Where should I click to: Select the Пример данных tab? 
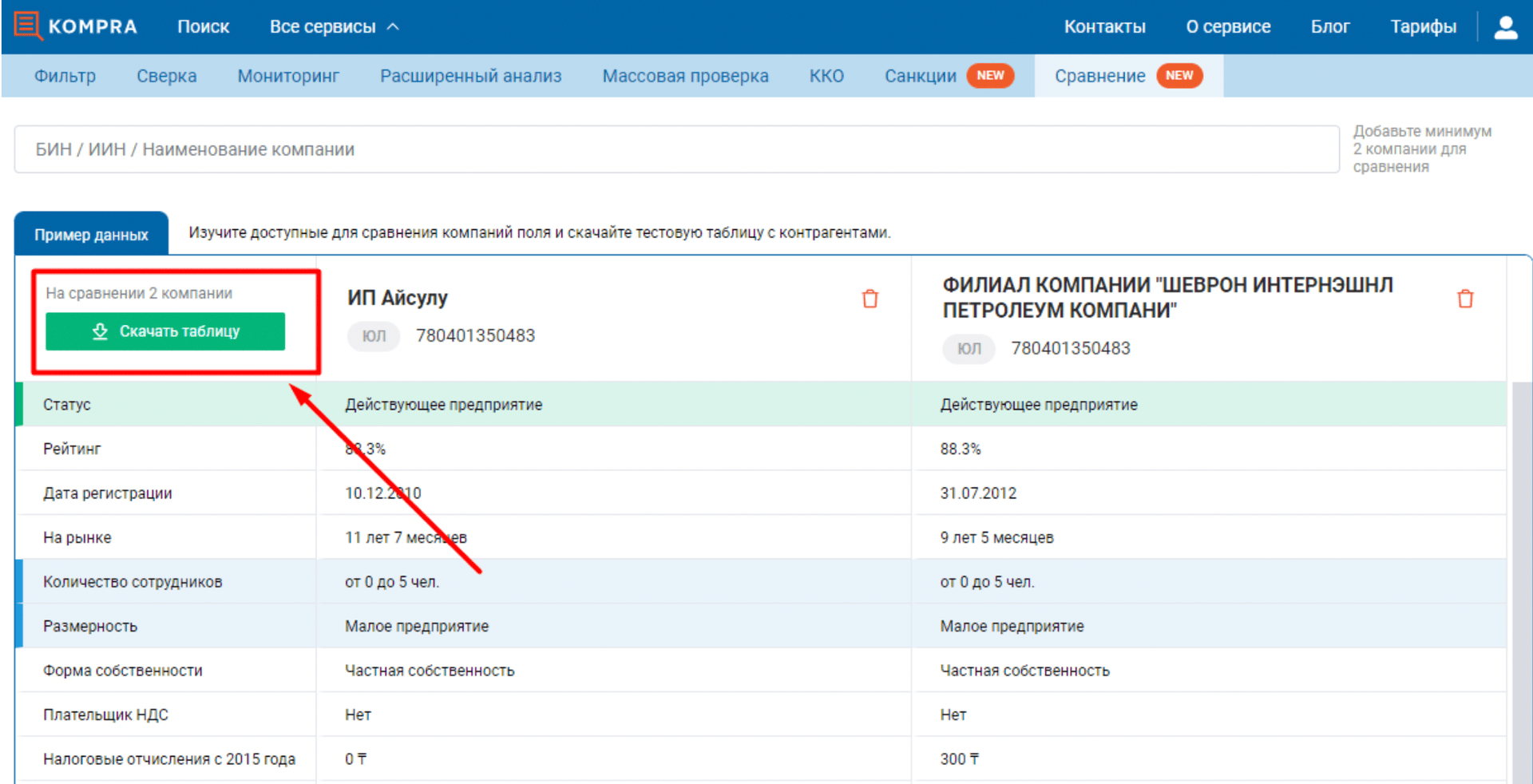pos(91,235)
